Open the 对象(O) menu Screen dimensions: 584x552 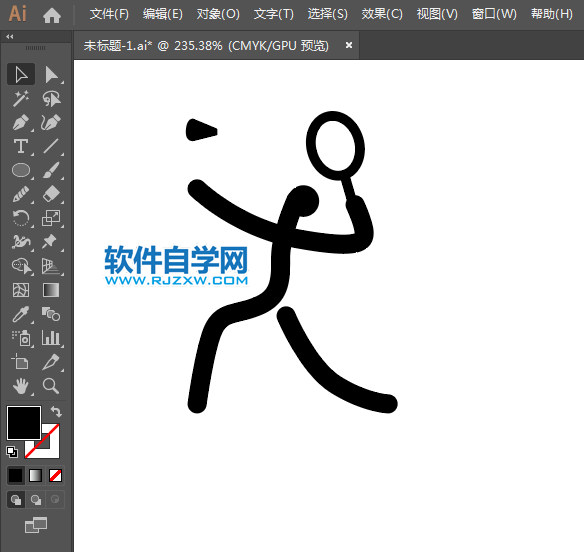click(218, 15)
